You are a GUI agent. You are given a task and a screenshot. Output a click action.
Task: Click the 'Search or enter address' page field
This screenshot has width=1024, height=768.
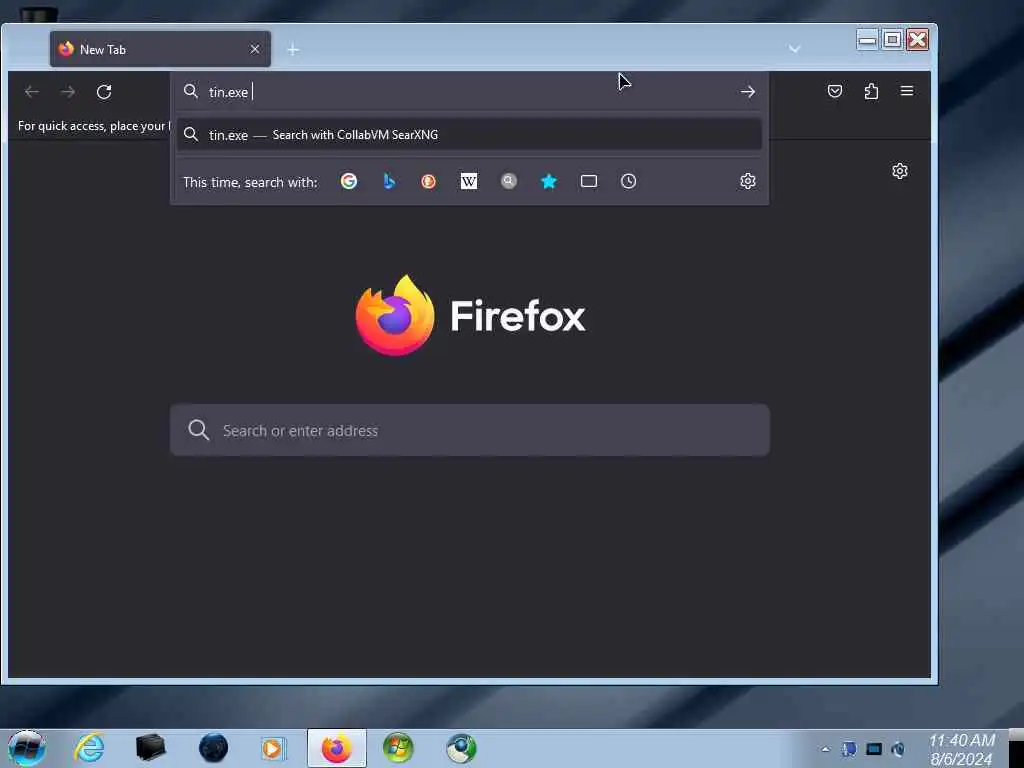pyautogui.click(x=470, y=430)
